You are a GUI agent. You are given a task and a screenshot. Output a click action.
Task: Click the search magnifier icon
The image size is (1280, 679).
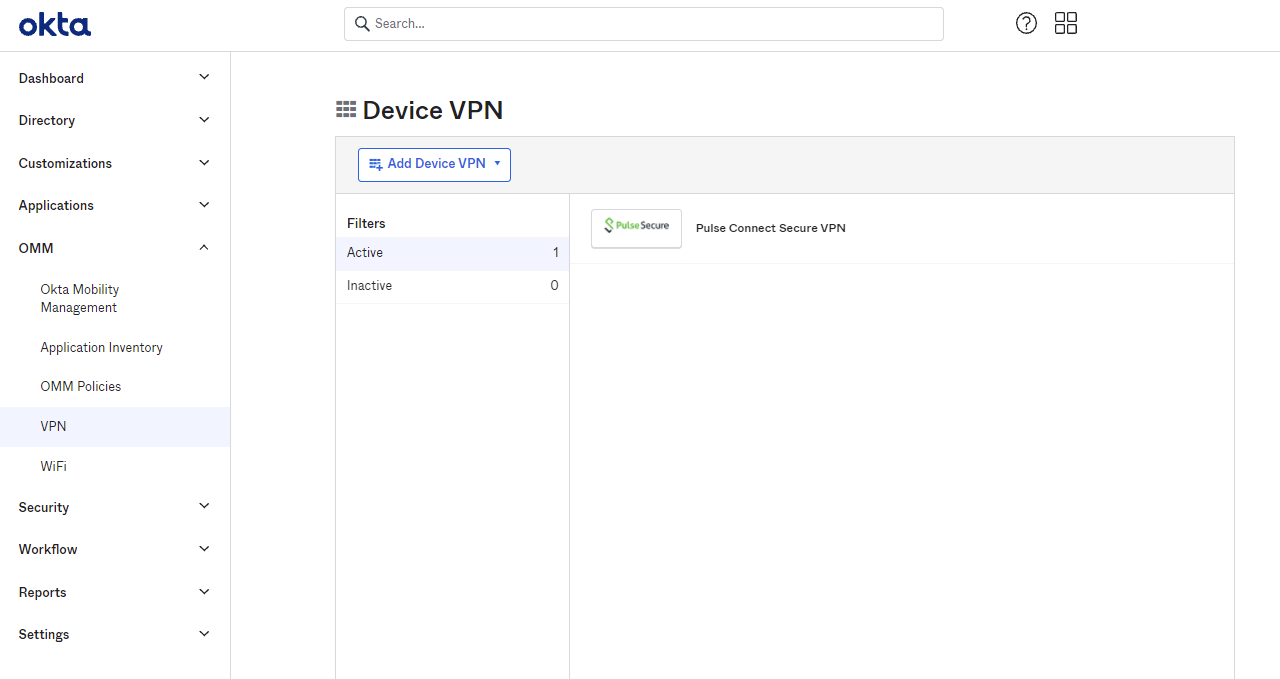[x=362, y=24]
